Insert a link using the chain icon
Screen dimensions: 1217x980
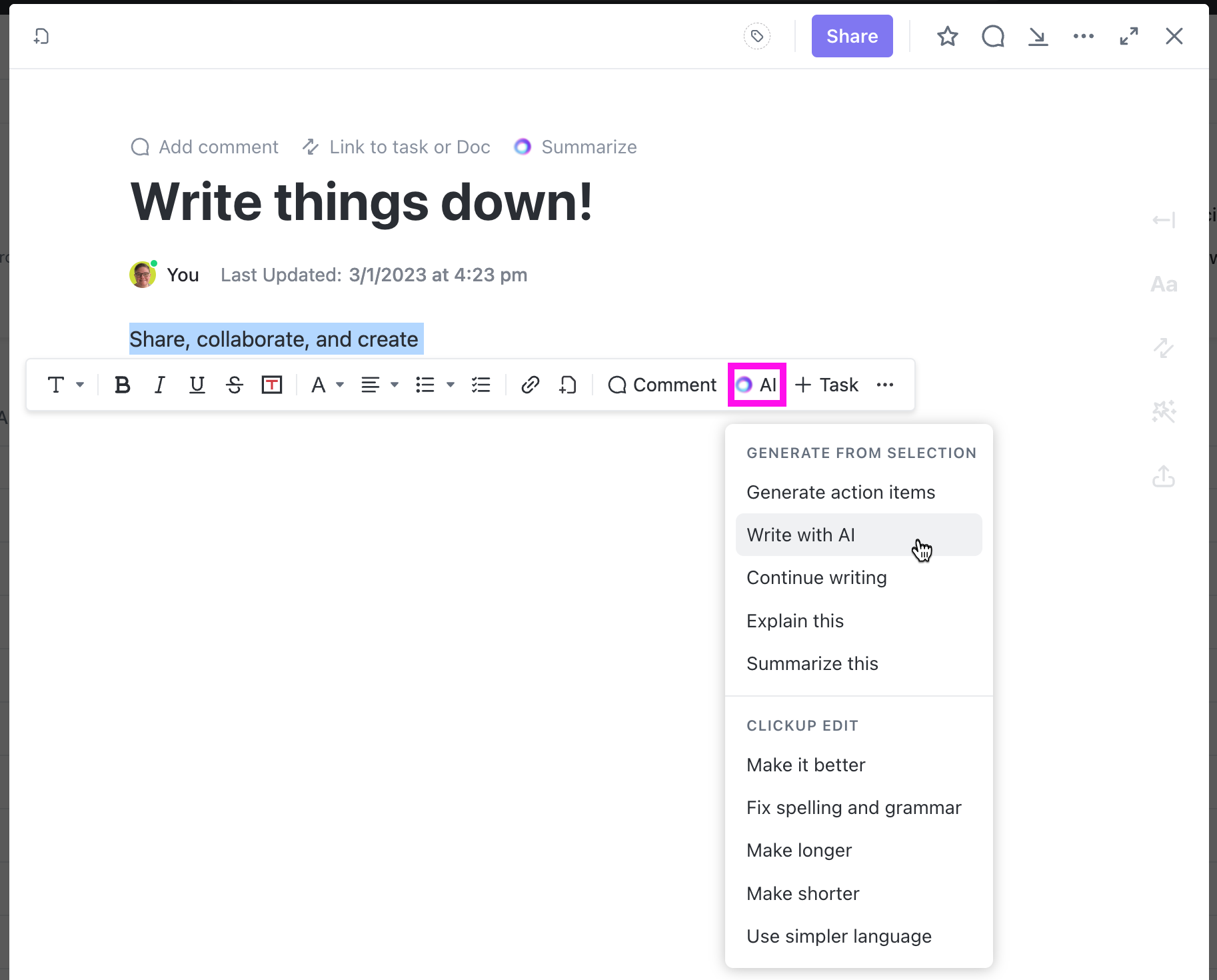point(530,385)
